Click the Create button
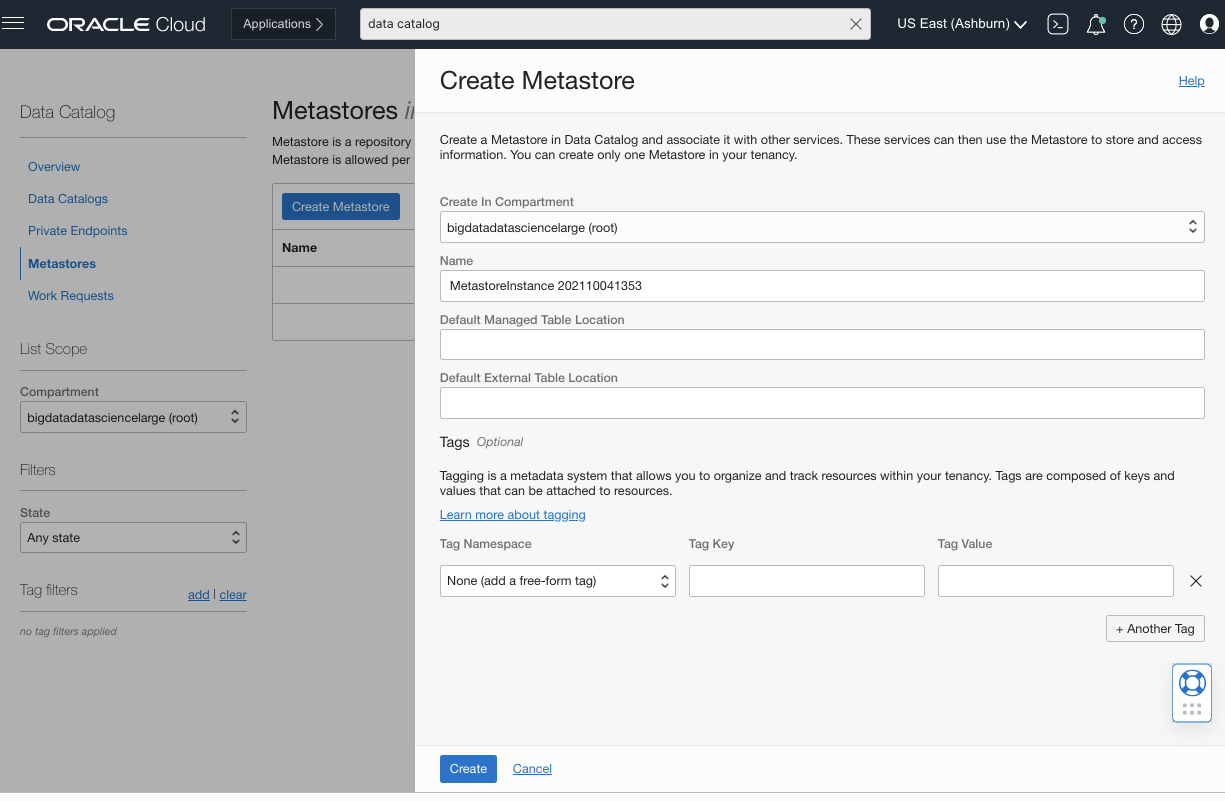 coord(467,768)
